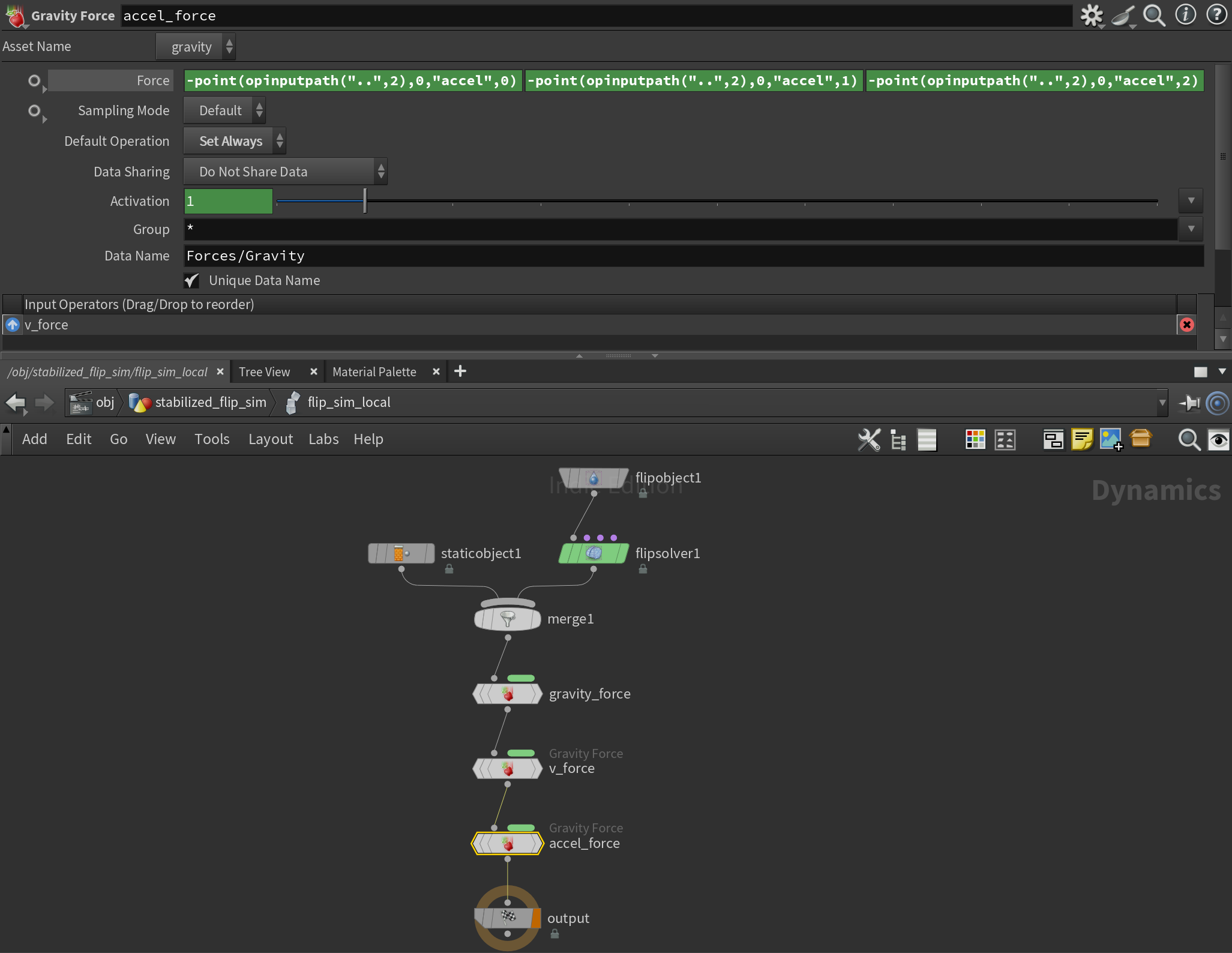Click the parameter help question mark icon
The height and width of the screenshot is (953, 1232).
(1216, 15)
